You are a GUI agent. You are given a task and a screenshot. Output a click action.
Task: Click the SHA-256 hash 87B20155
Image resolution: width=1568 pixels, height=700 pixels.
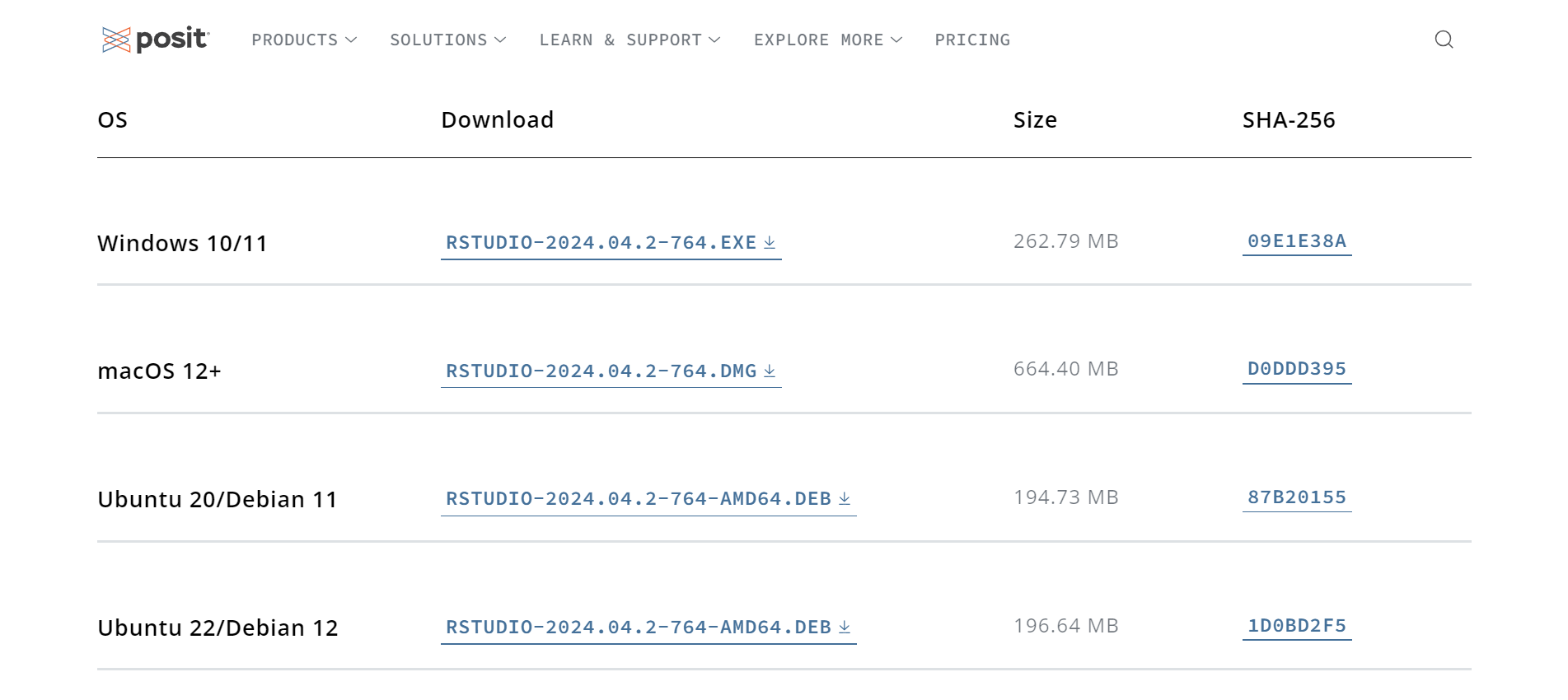pos(1297,497)
